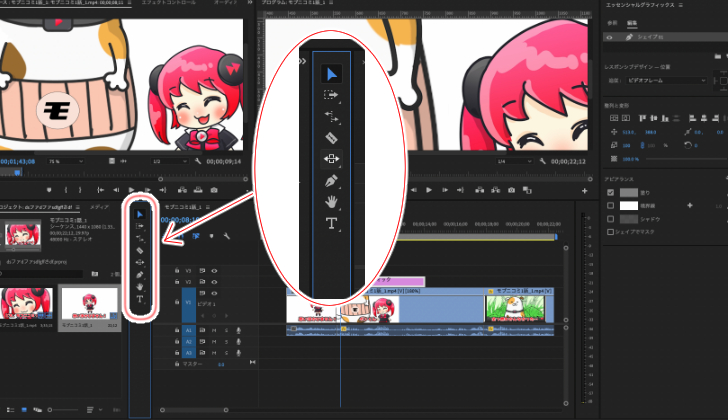This screenshot has width=728, height=420.
Task: Enable the Stroke checkbox
Action: 611,206
